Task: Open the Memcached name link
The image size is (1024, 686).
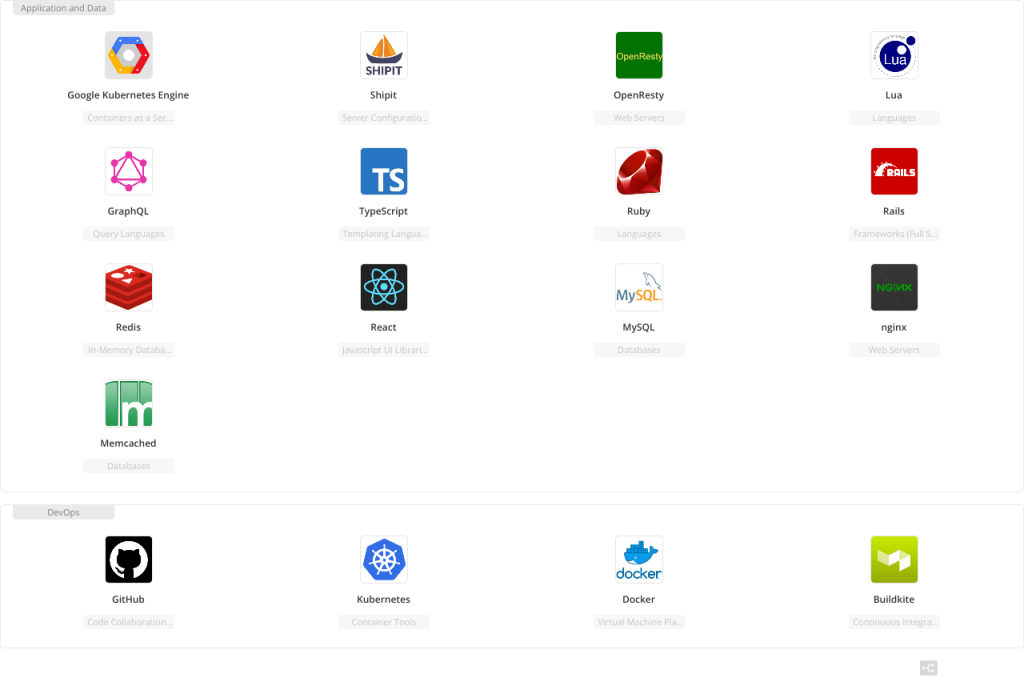Action: (128, 443)
